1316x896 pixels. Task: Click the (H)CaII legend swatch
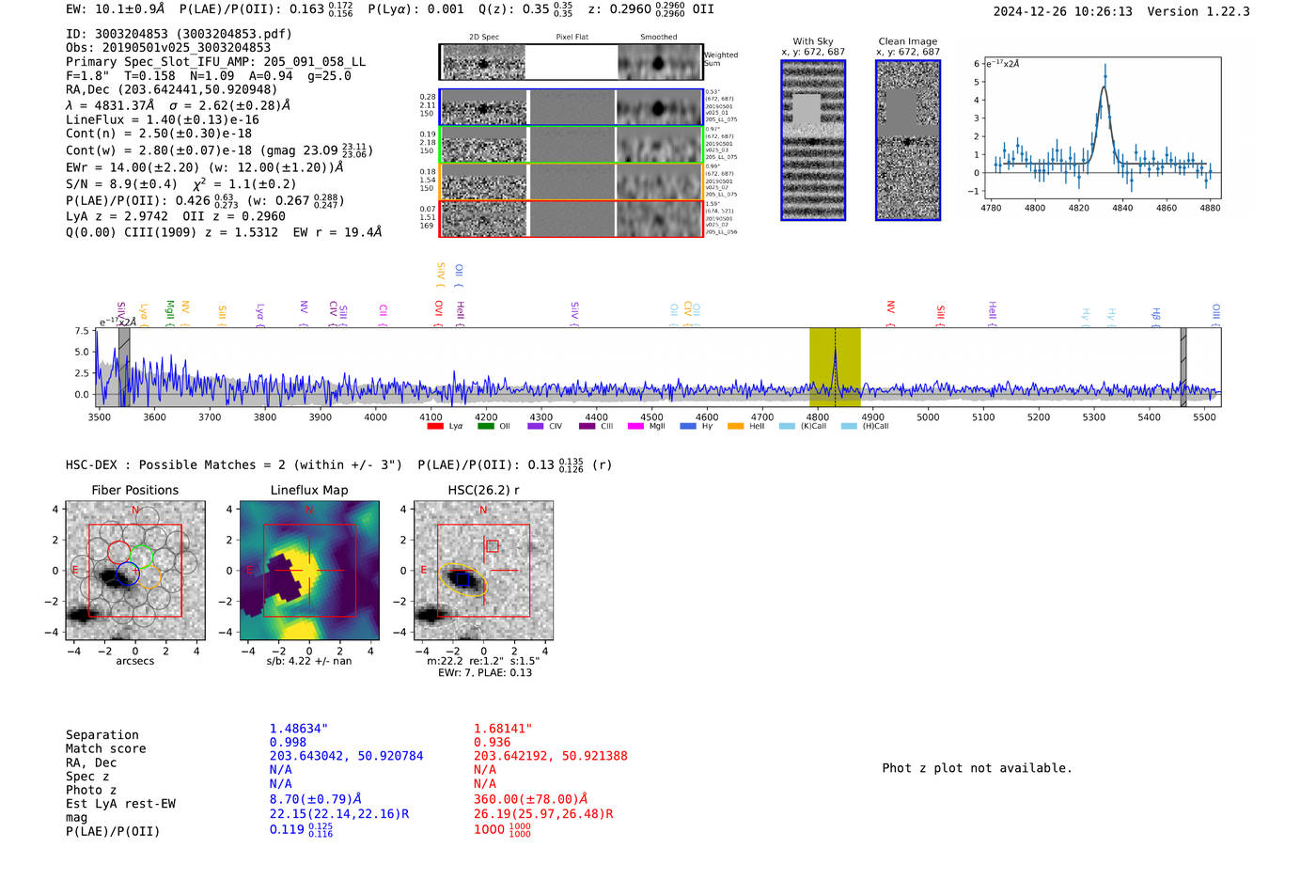pos(849,427)
